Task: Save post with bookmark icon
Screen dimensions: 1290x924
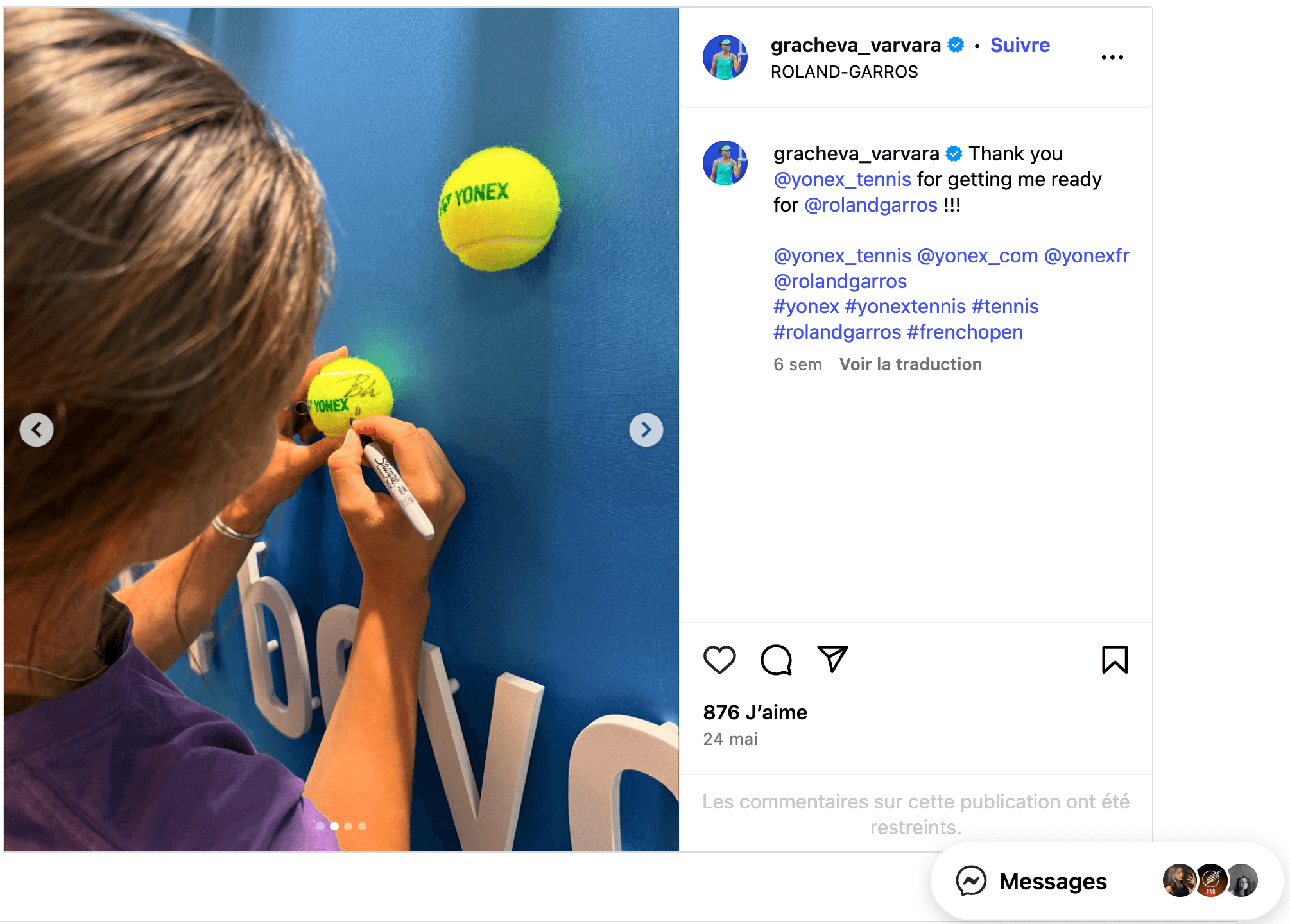Action: click(1115, 660)
